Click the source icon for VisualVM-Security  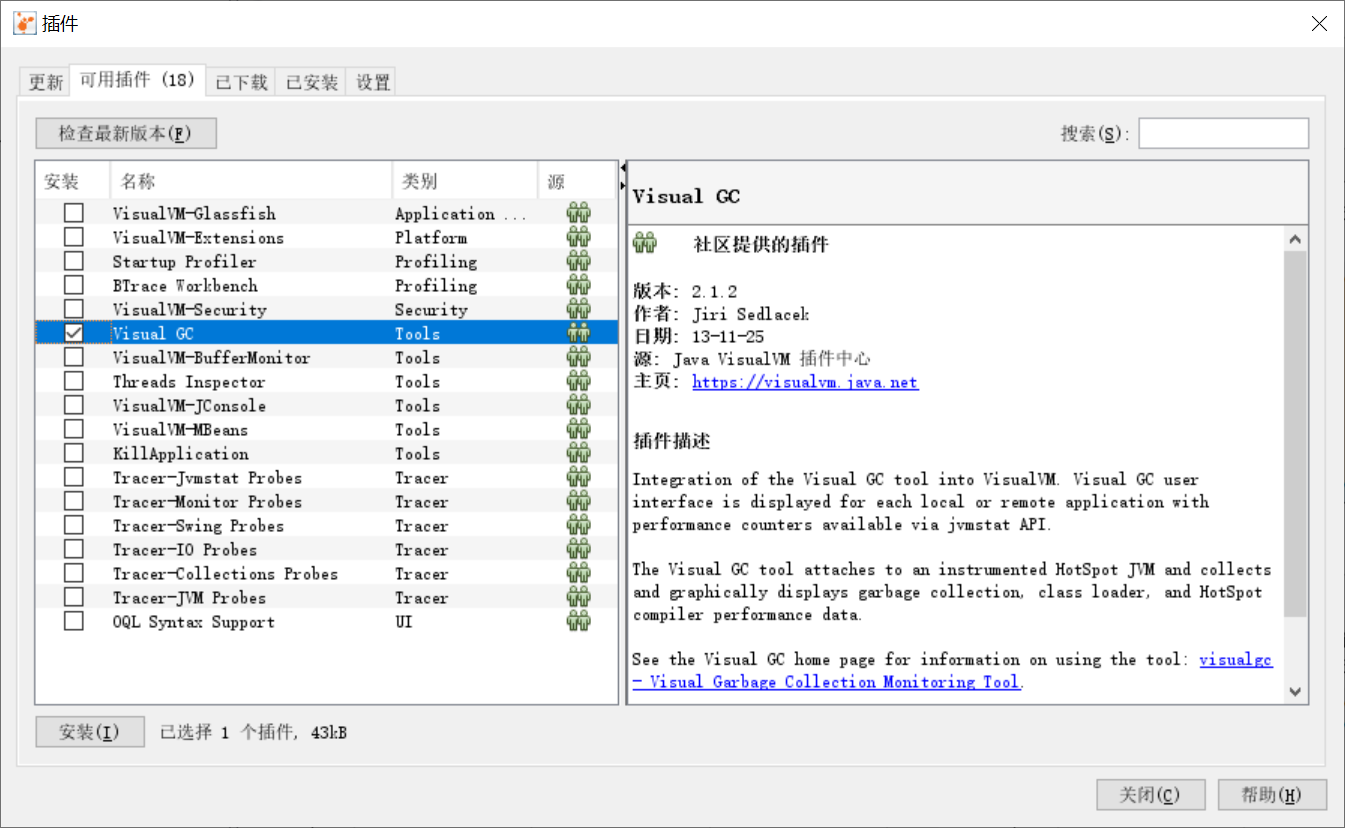(x=578, y=309)
